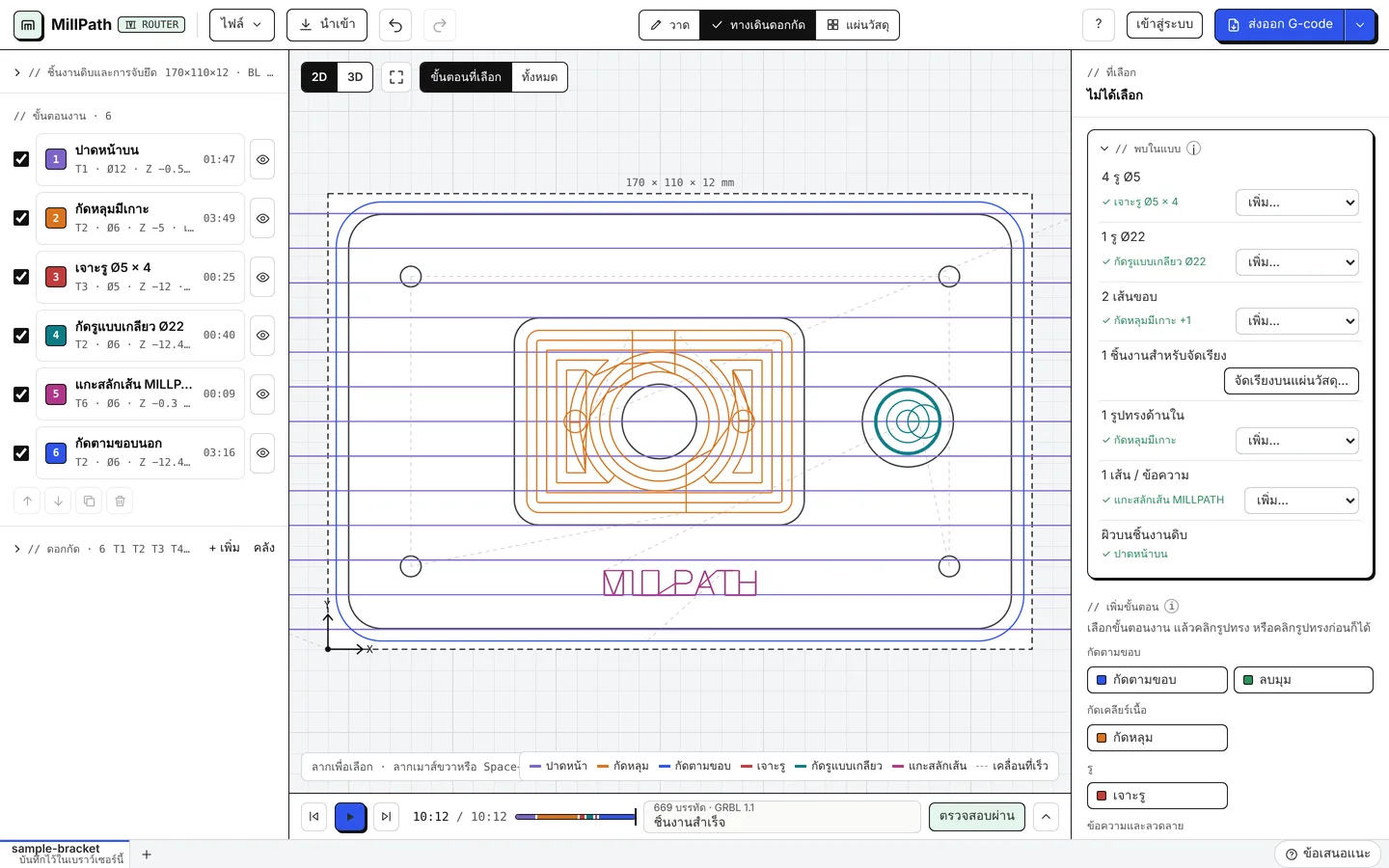Select the sample-bracket document tab
Screen dimensions: 1389x868
tap(65, 854)
